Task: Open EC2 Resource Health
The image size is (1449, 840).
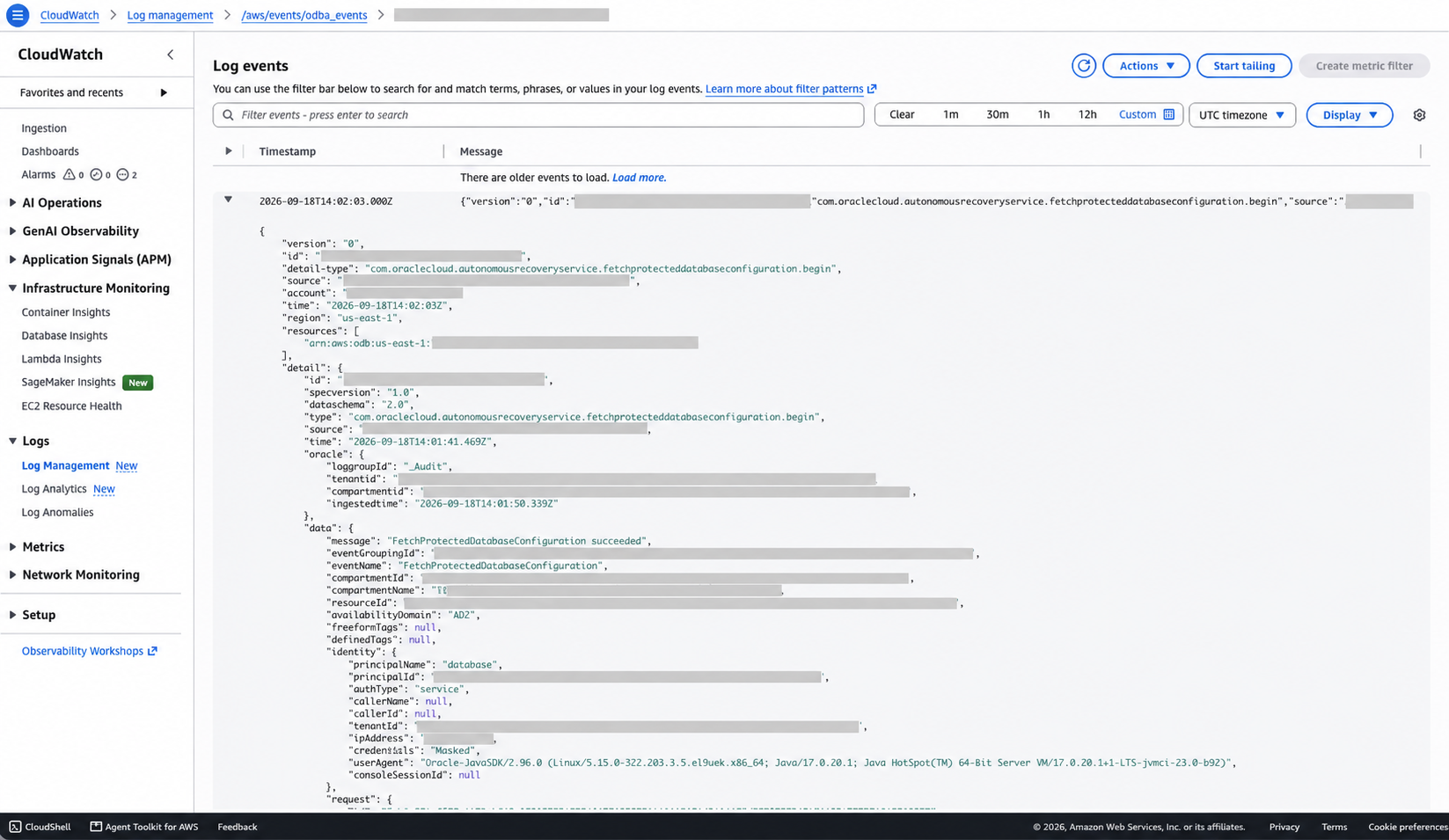Action: click(71, 406)
